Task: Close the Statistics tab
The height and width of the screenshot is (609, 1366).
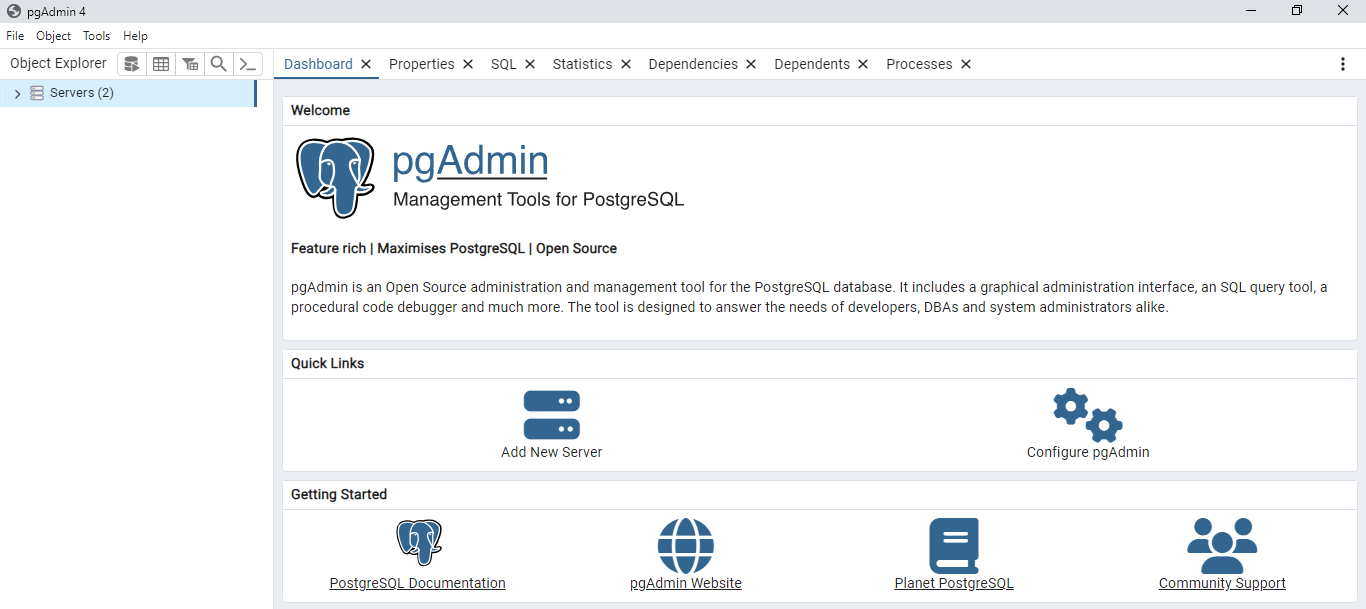Action: [x=626, y=64]
